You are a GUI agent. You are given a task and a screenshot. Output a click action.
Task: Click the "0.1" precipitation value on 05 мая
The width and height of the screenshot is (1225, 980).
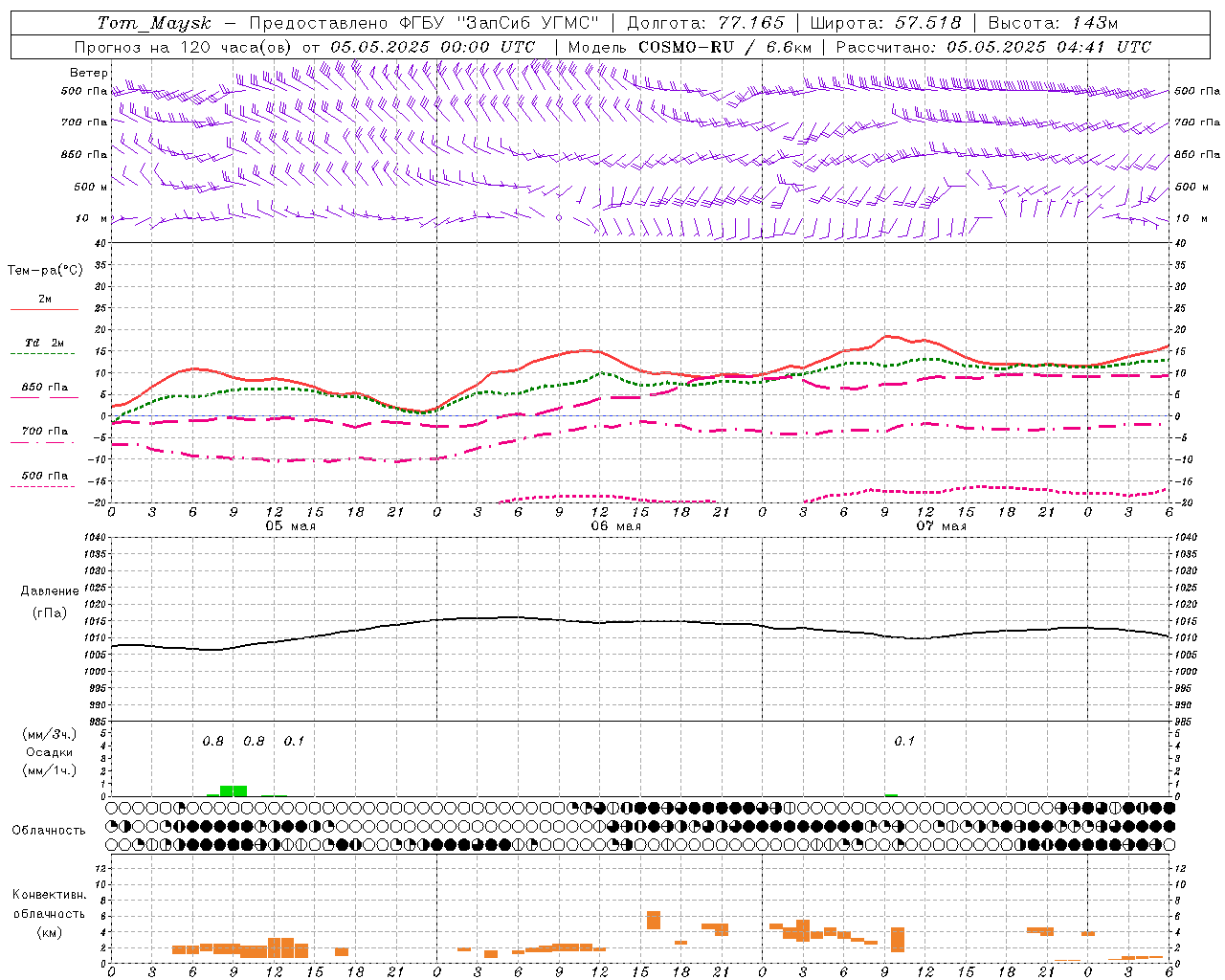coord(294,742)
